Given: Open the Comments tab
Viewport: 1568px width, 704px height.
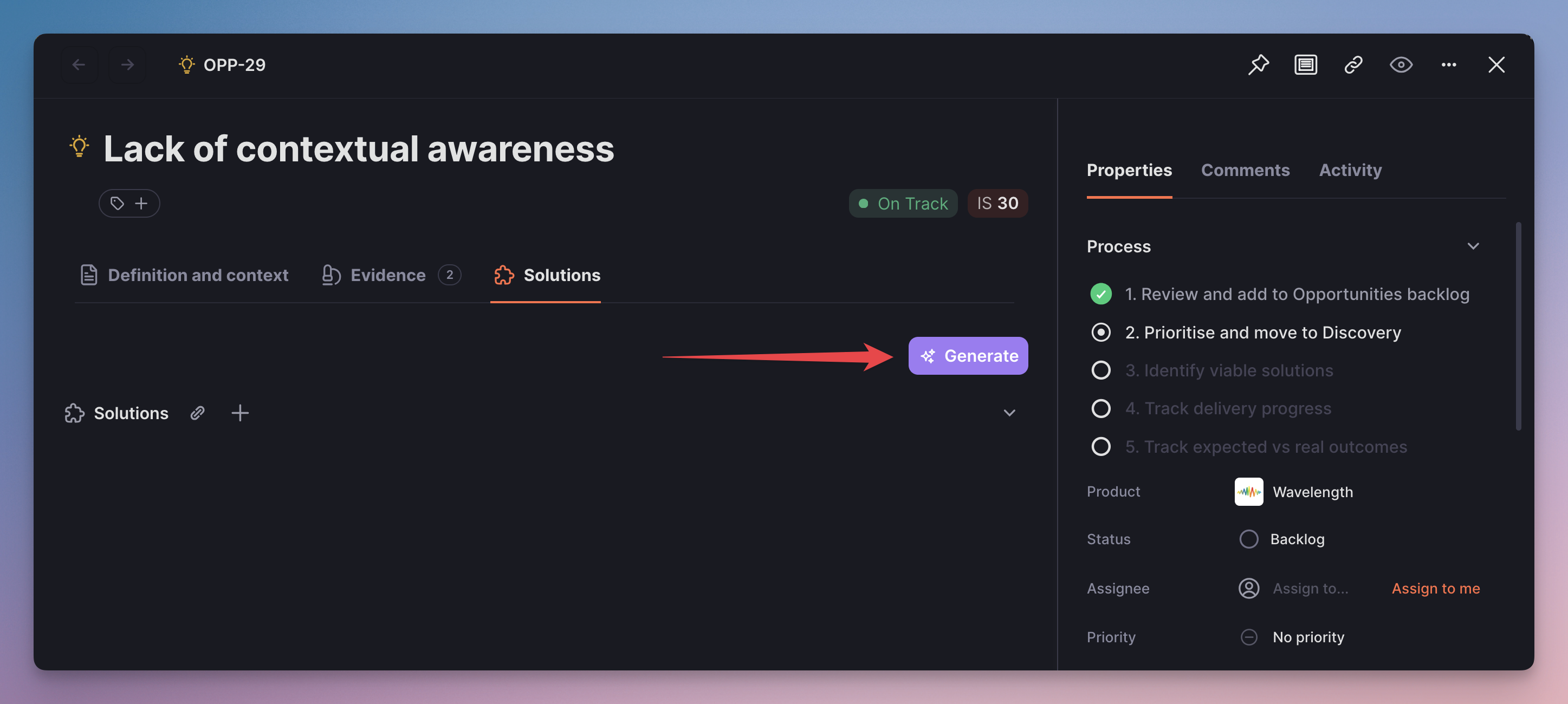Looking at the screenshot, I should tap(1245, 170).
